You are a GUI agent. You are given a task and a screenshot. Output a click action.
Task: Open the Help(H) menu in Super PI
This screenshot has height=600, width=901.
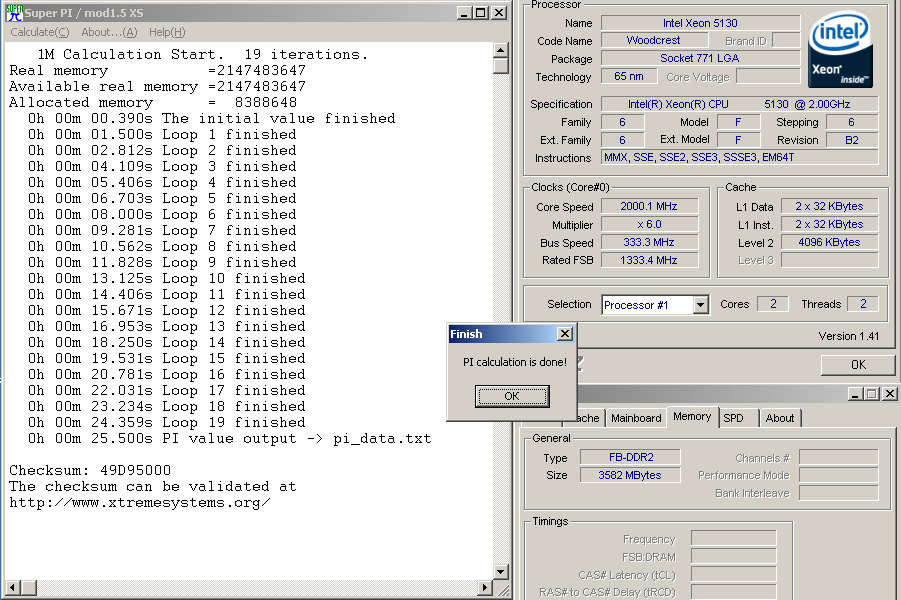point(167,32)
